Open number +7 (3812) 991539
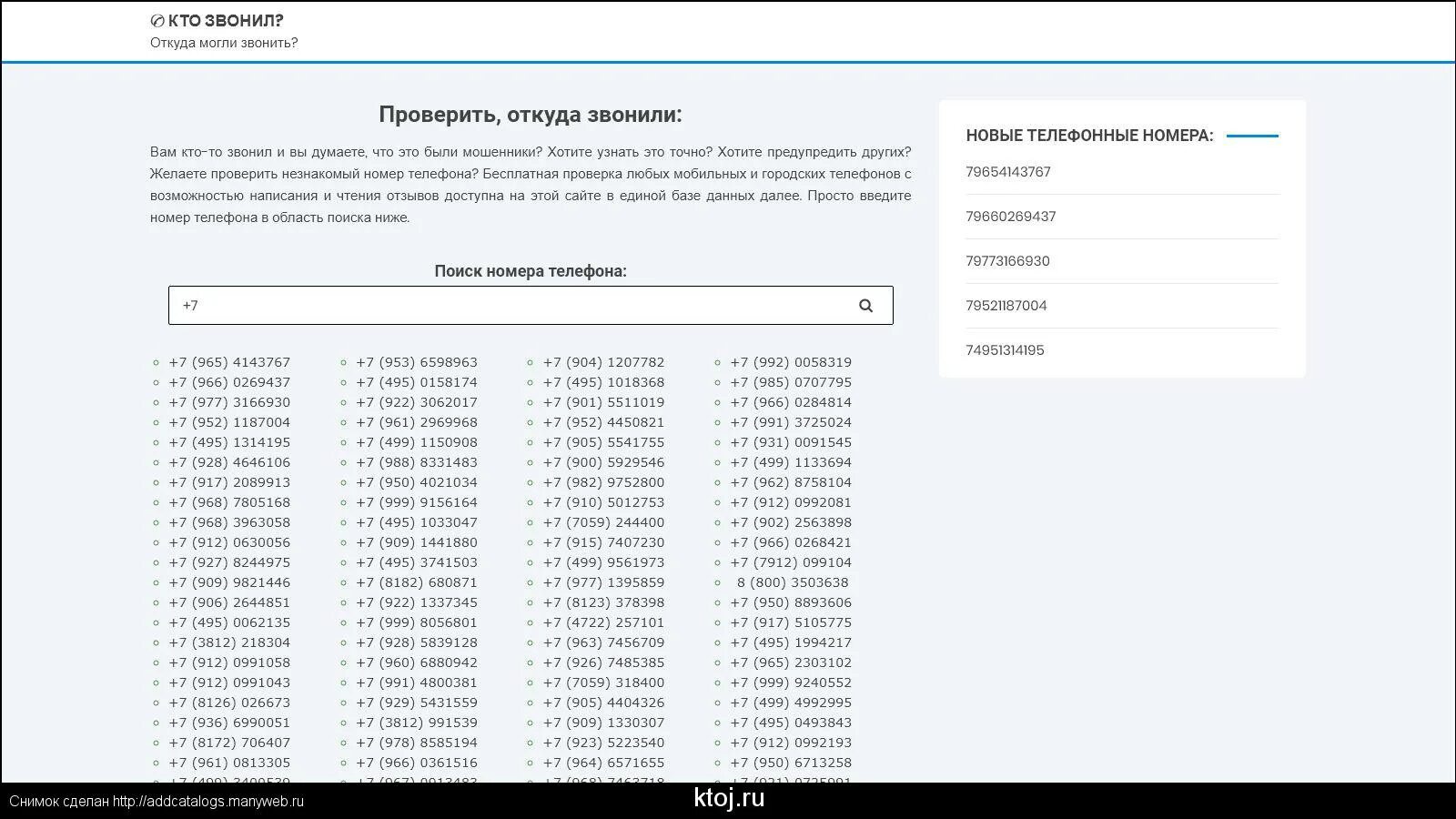 (x=417, y=723)
